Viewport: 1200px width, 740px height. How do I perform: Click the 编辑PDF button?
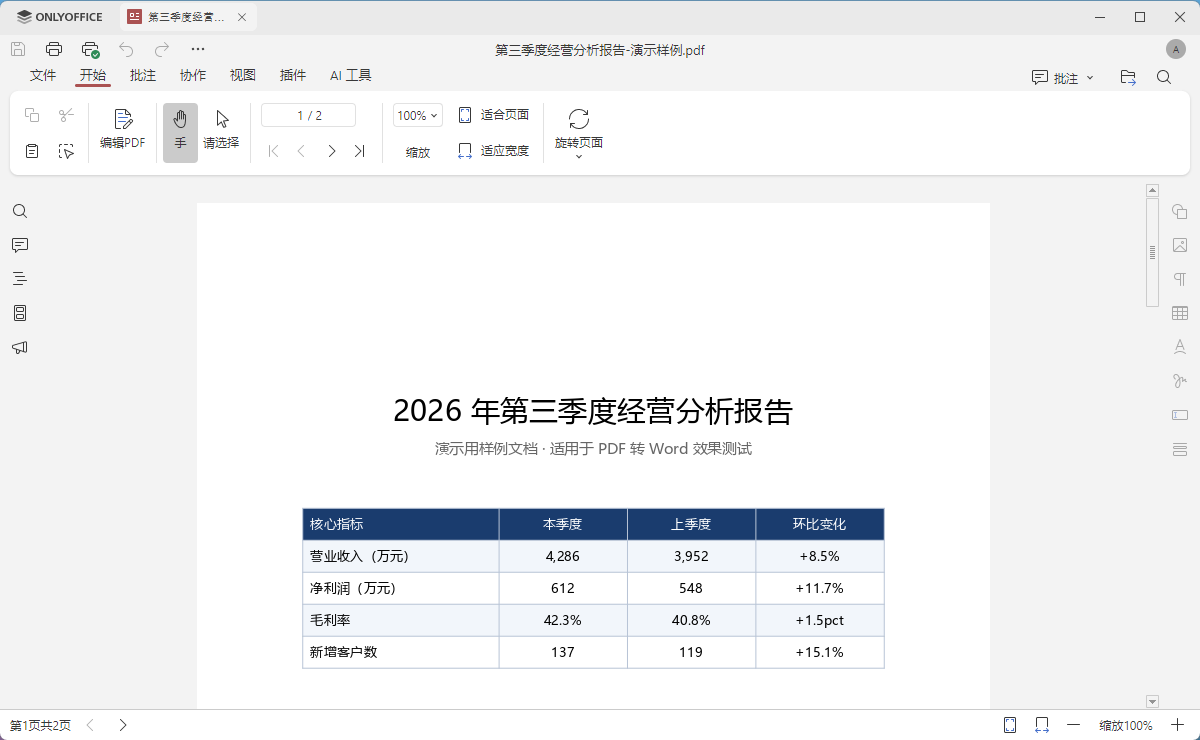click(123, 130)
